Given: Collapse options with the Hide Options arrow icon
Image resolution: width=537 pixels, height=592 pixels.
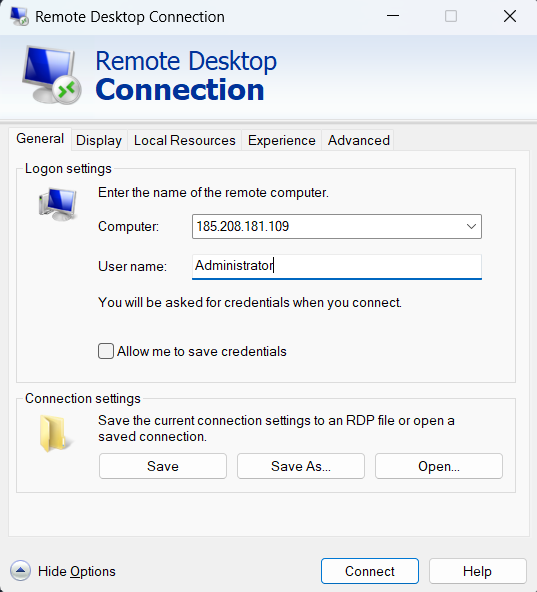Looking at the screenshot, I should pyautogui.click(x=20, y=571).
